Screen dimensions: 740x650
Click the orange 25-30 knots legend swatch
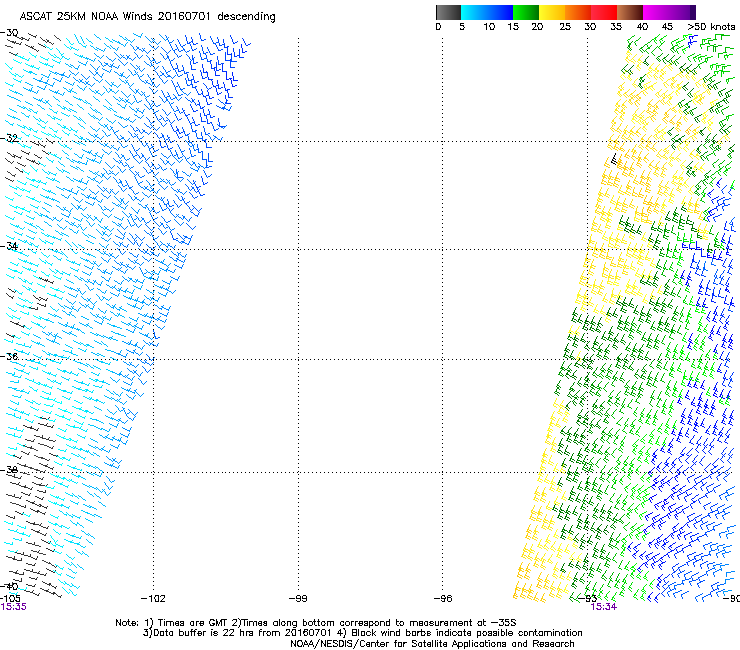coord(578,12)
